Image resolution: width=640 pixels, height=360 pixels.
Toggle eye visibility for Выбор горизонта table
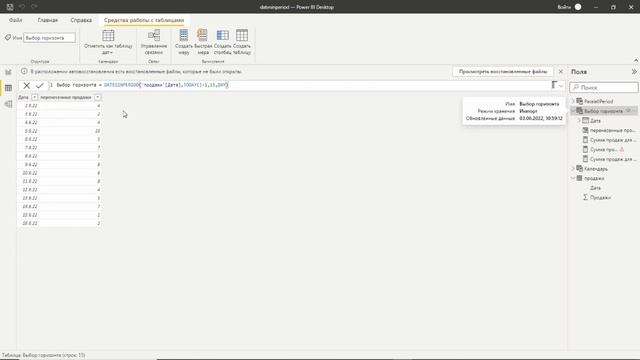click(x=629, y=111)
